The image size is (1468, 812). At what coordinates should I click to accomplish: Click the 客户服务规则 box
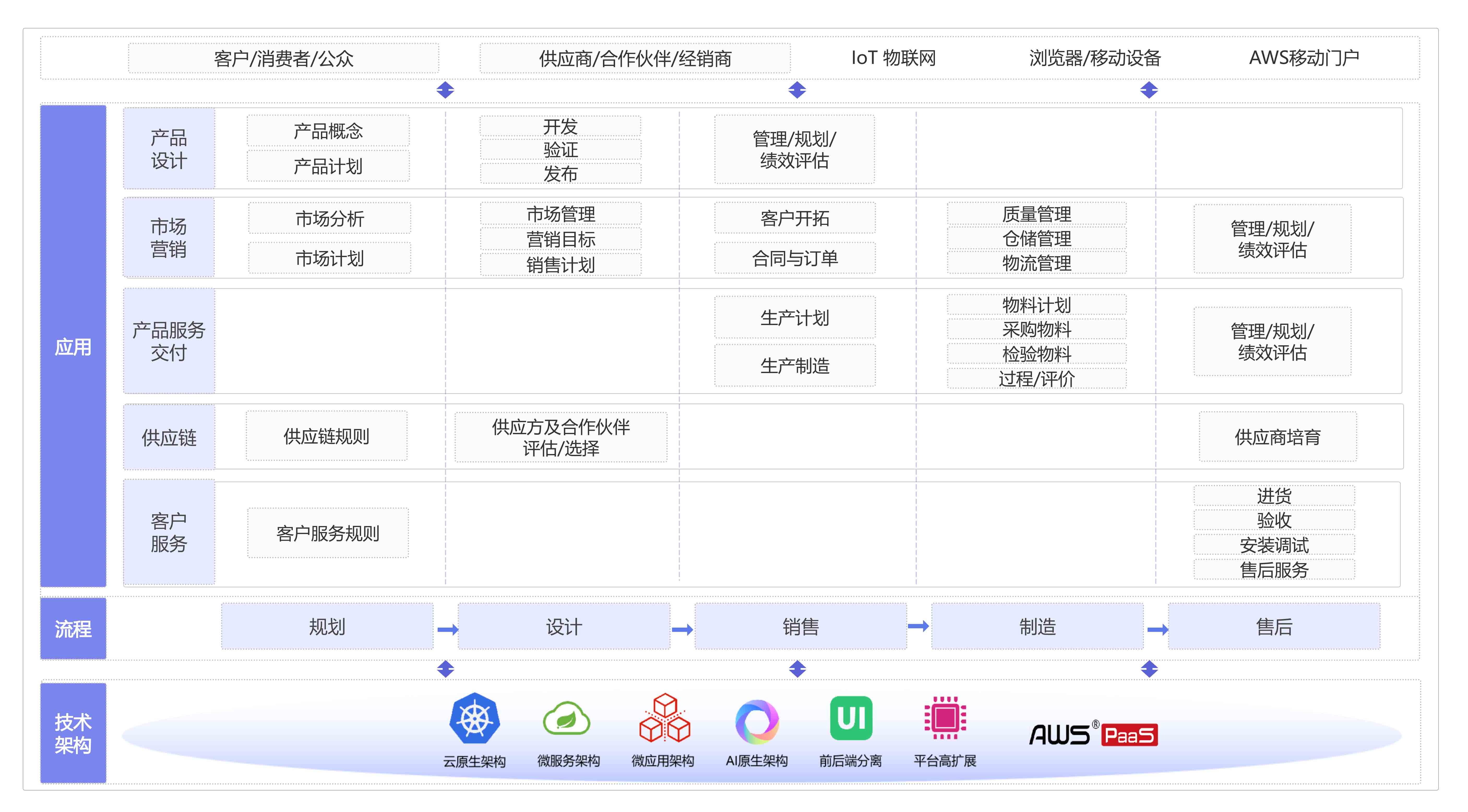pos(328,533)
